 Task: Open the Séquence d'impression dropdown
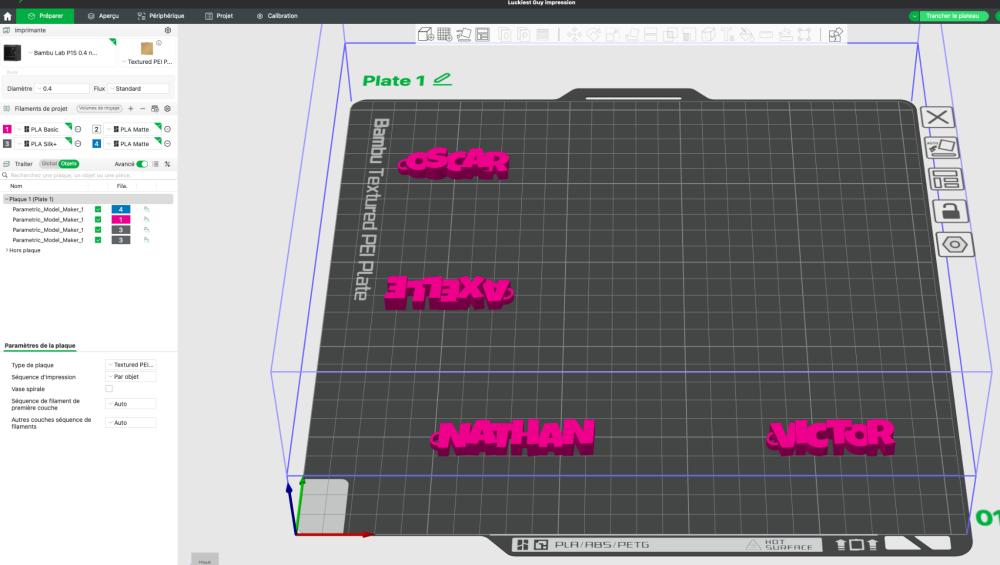[131, 377]
